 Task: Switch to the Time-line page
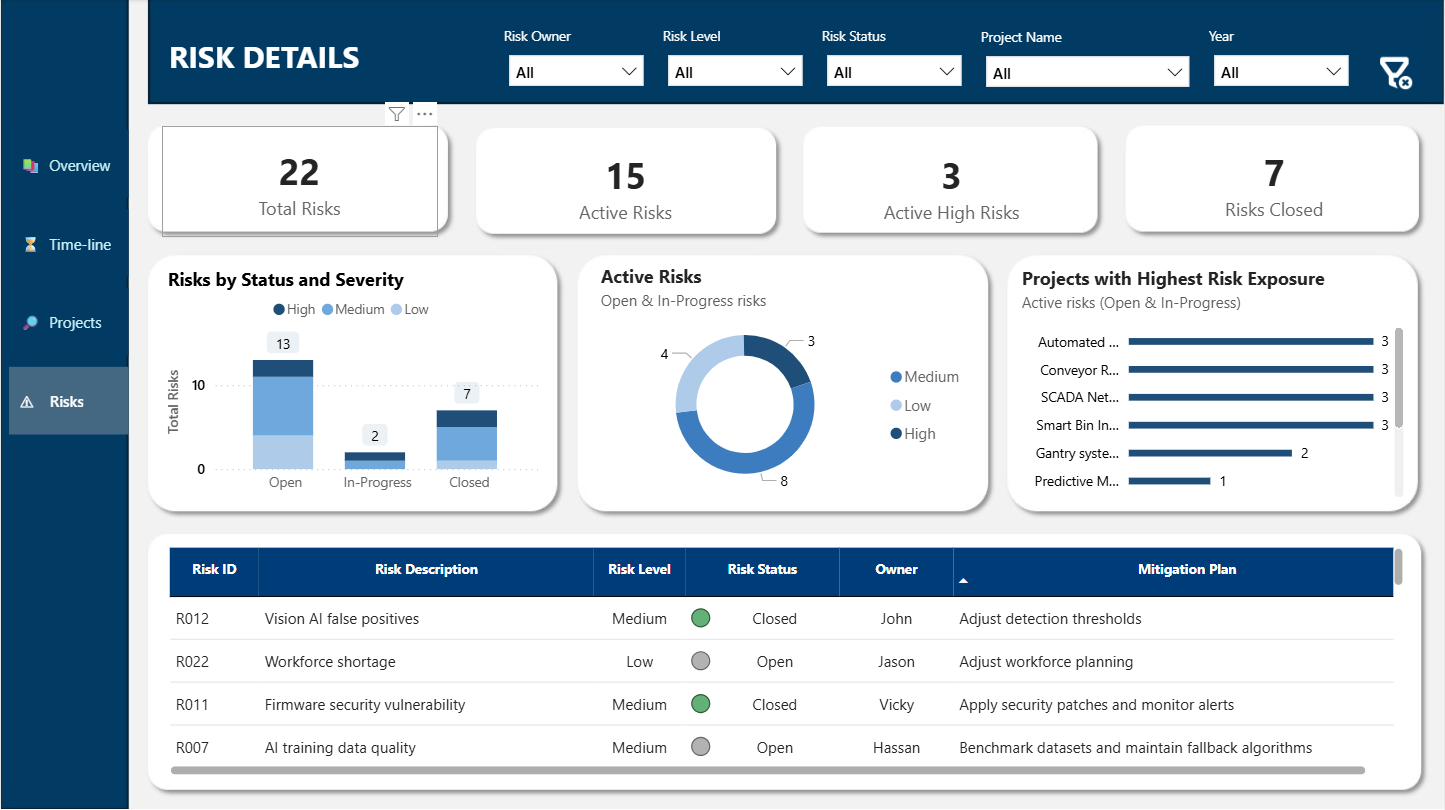80,245
